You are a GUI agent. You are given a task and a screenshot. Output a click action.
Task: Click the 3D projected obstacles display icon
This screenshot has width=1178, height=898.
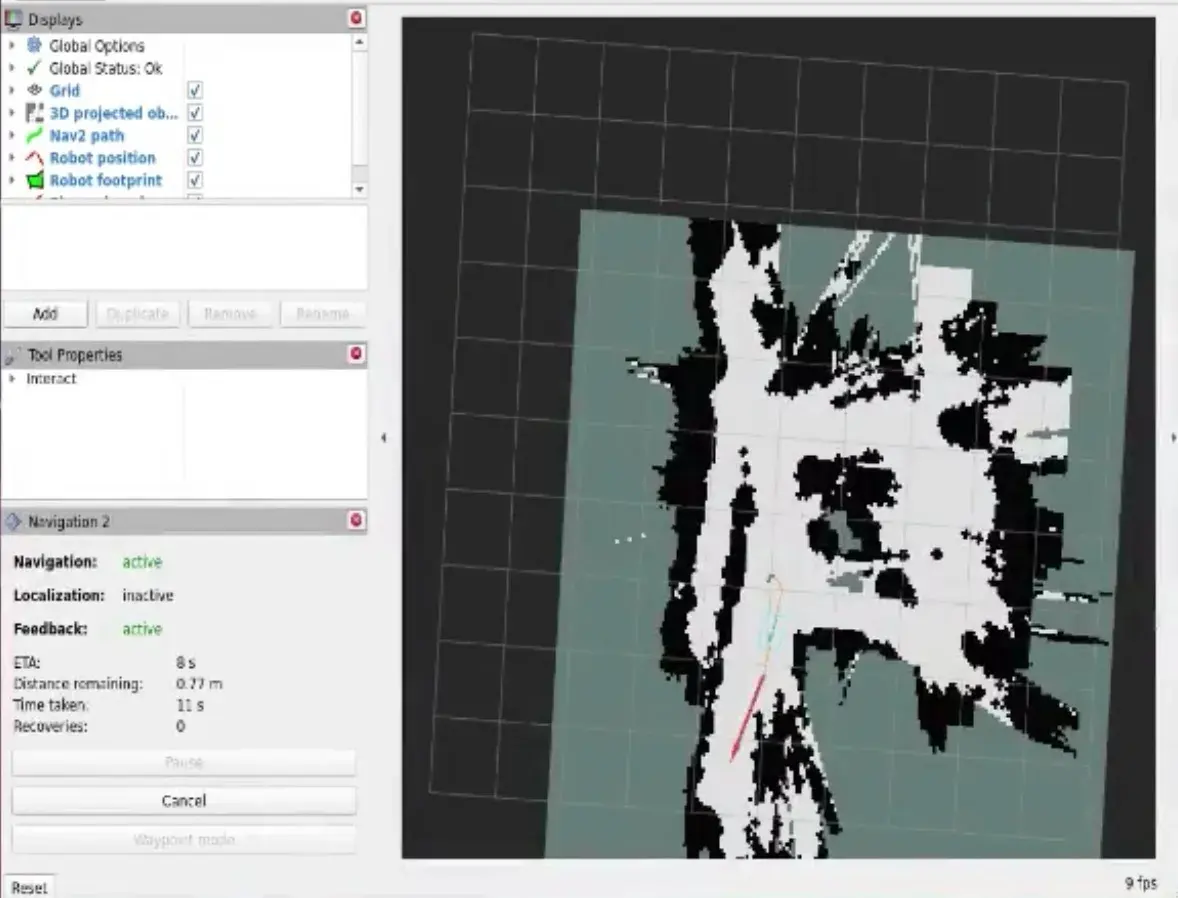pyautogui.click(x=34, y=113)
